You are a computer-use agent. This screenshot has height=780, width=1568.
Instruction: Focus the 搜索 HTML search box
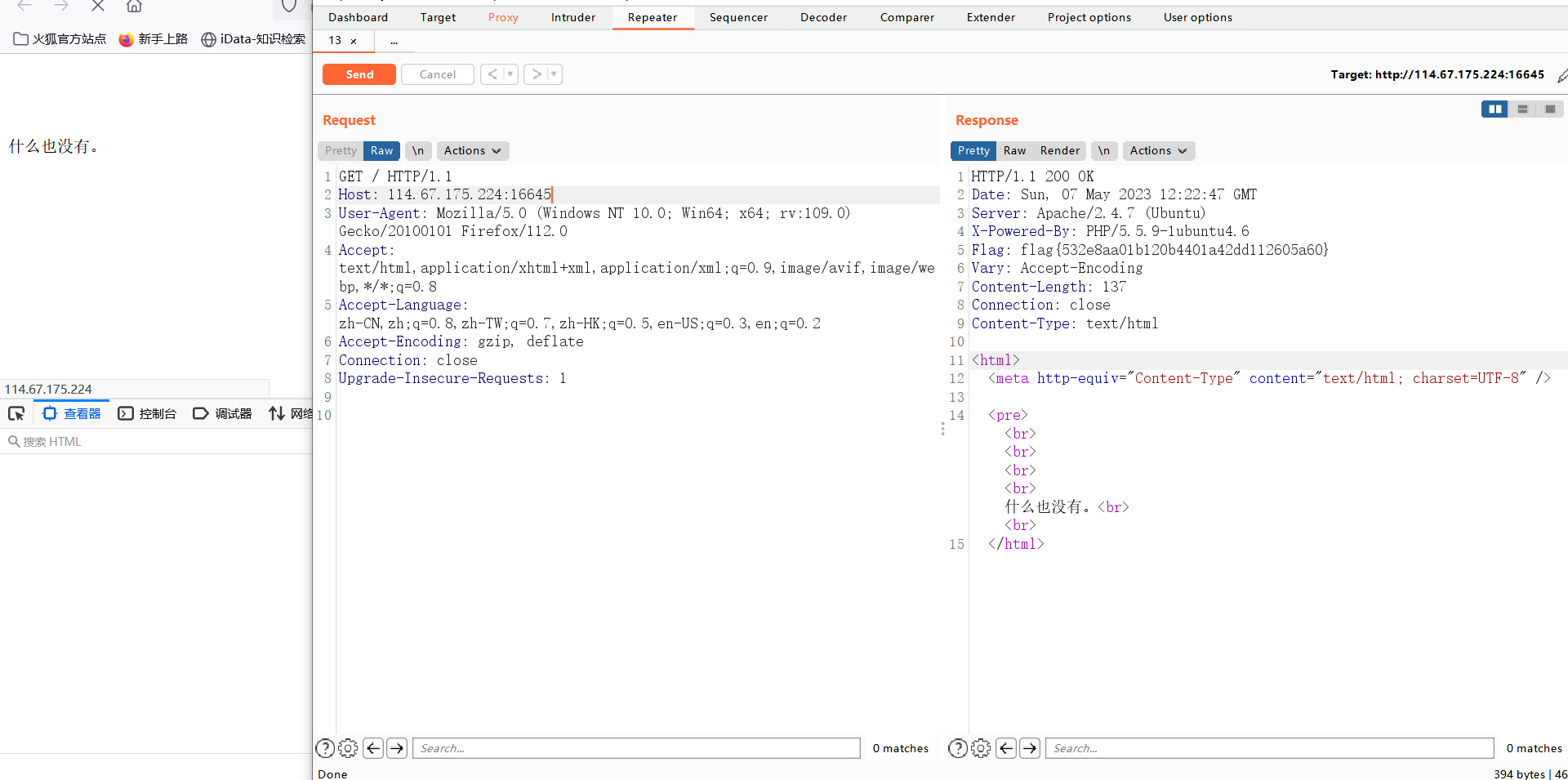pyautogui.click(x=156, y=442)
